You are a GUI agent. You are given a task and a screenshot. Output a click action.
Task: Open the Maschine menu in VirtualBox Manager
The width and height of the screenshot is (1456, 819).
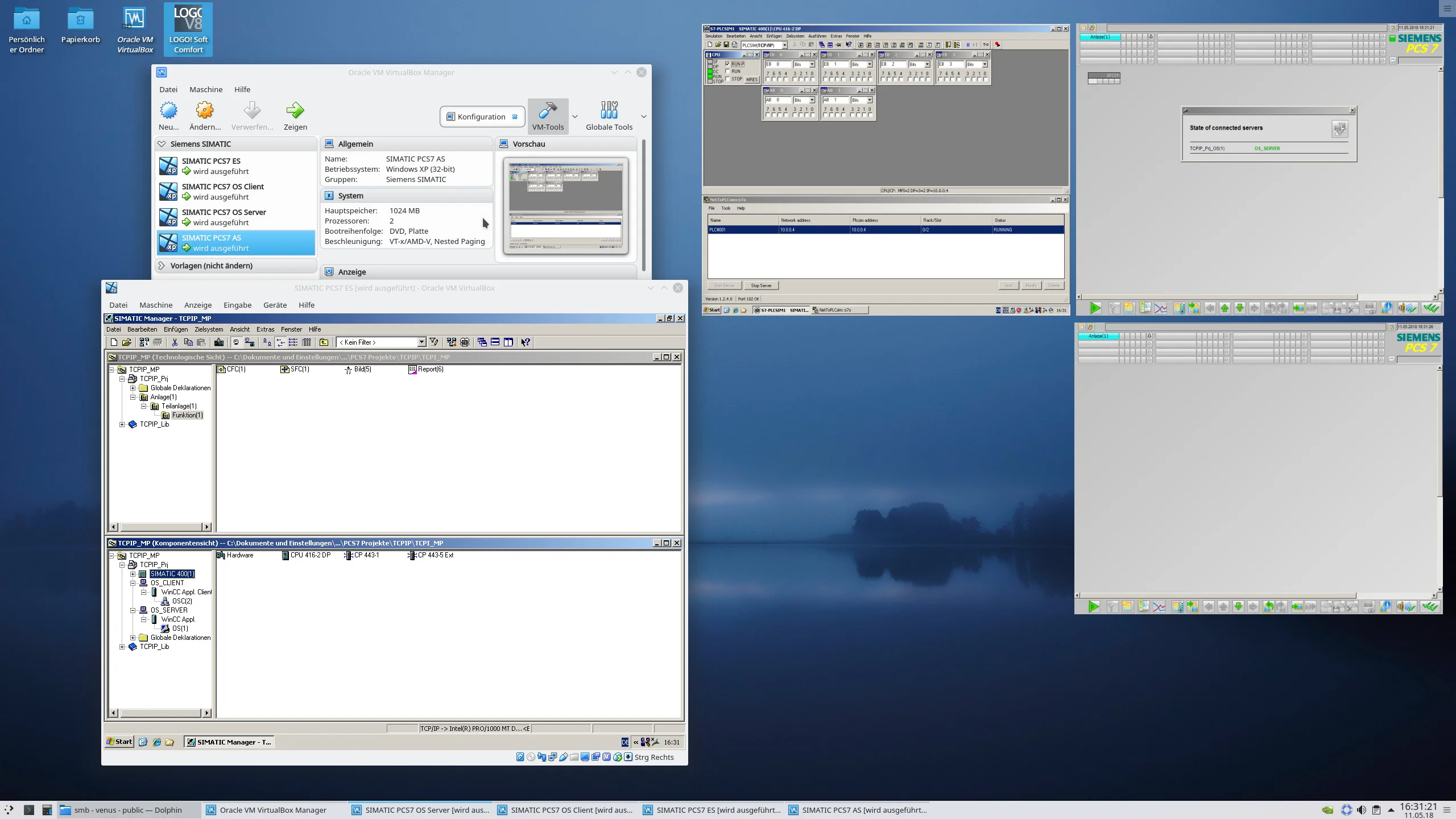[206, 89]
